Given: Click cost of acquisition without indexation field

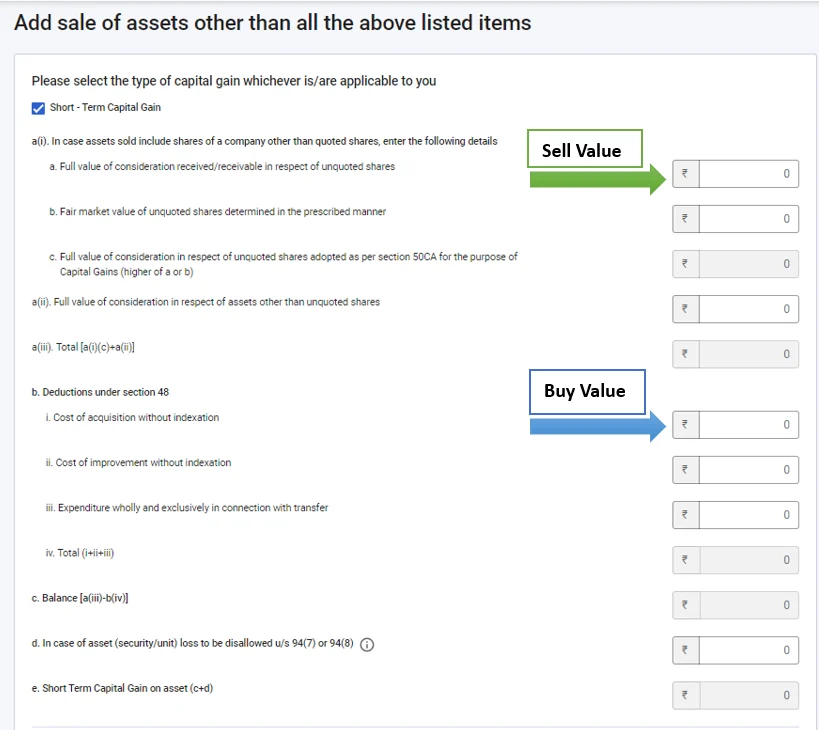Looking at the screenshot, I should pyautogui.click(x=748, y=425).
